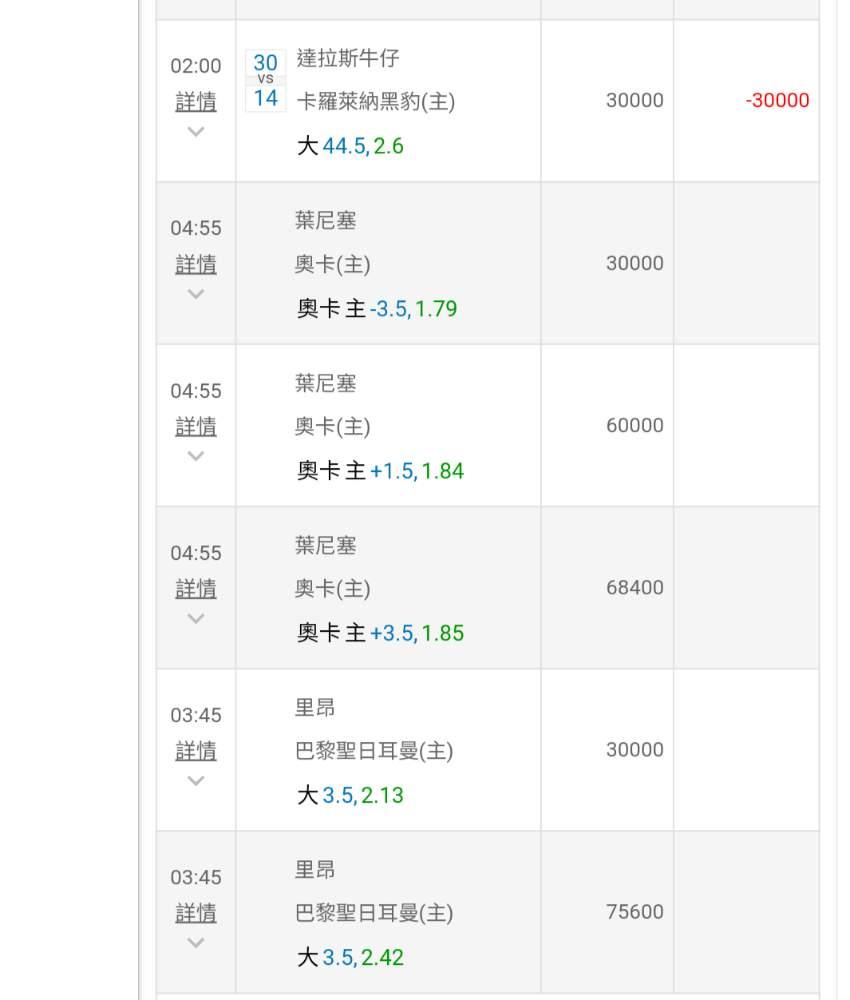This screenshot has height=1000, width=850.
Task: Click the 達拉斯牛仔 team name
Action: pos(348,58)
